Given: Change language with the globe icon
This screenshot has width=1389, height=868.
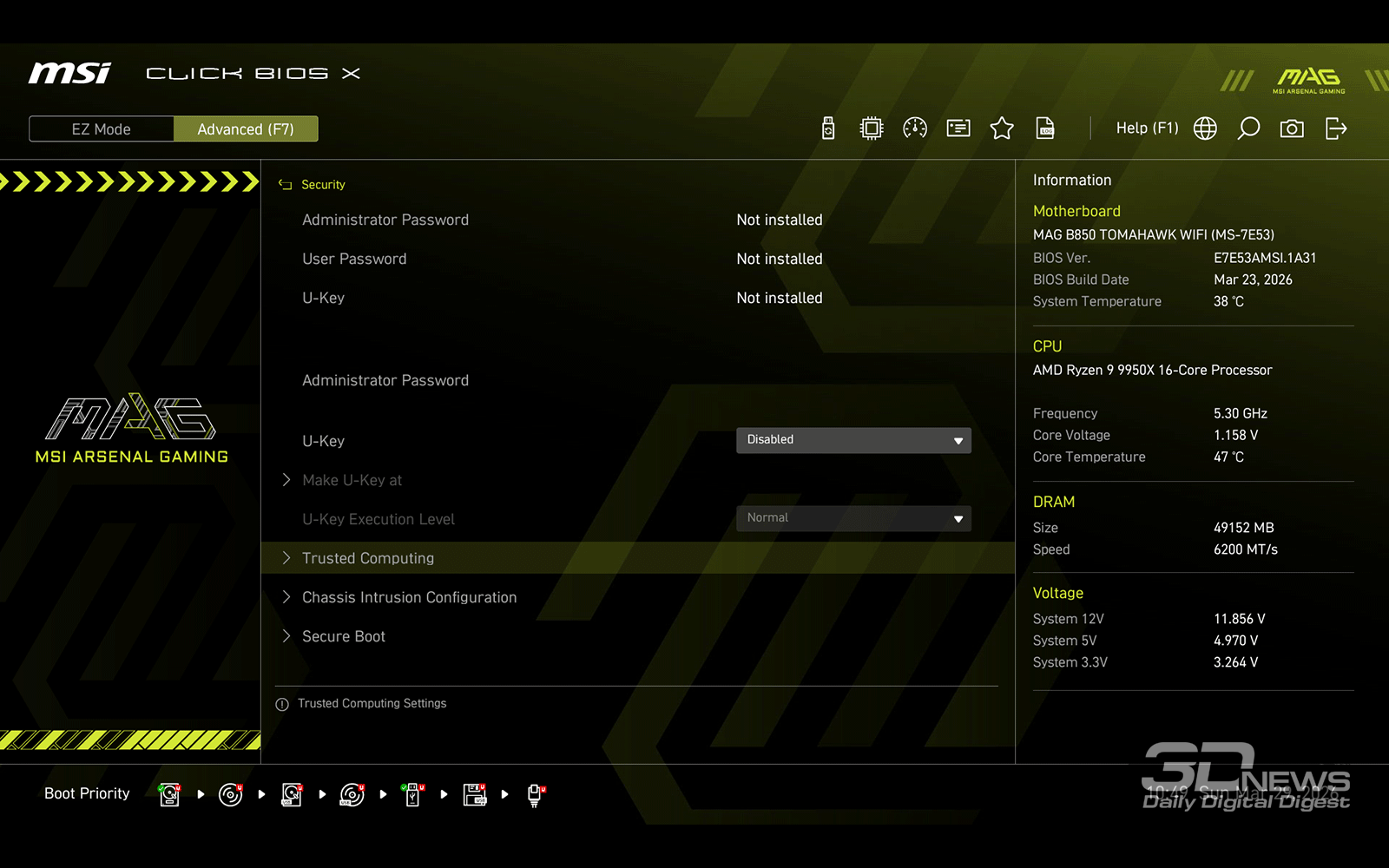Looking at the screenshot, I should click(1205, 128).
